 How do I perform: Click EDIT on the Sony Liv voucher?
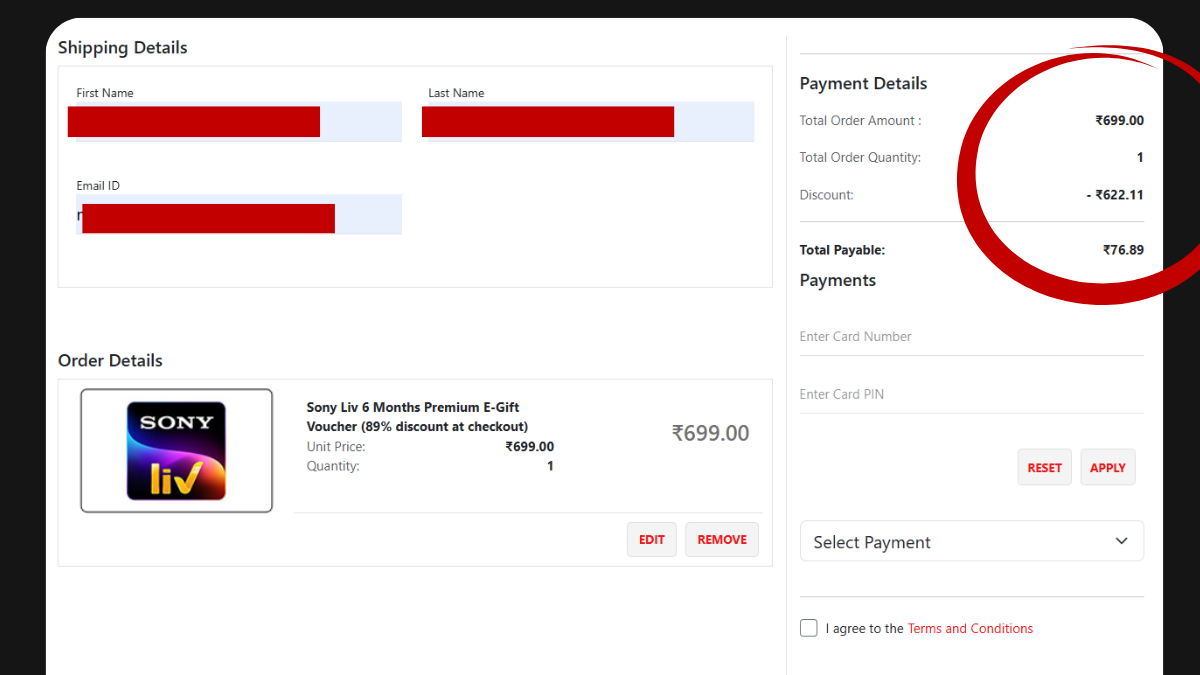[651, 539]
